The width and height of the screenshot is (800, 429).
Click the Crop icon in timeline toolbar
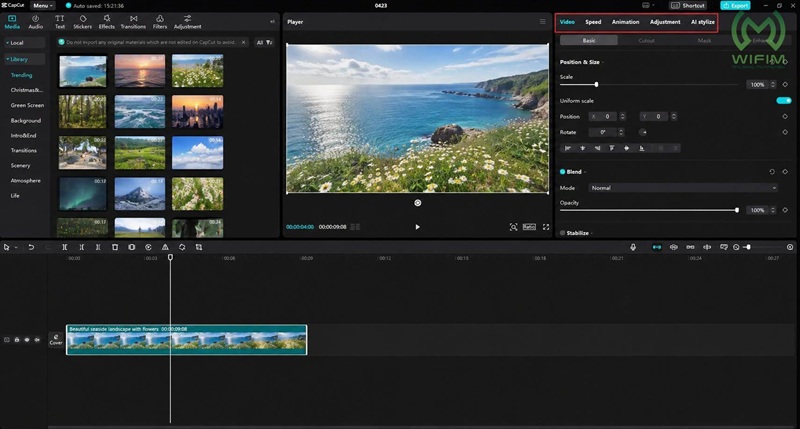(x=199, y=247)
